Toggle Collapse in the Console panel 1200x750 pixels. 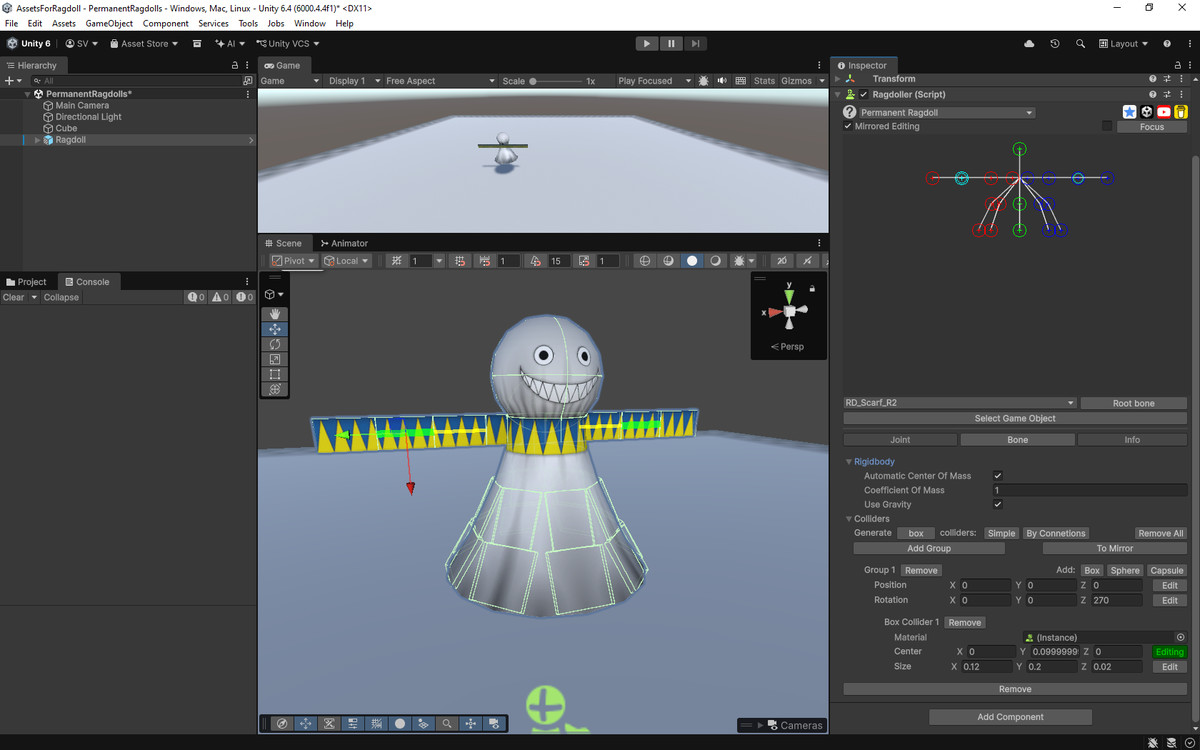tap(61, 297)
